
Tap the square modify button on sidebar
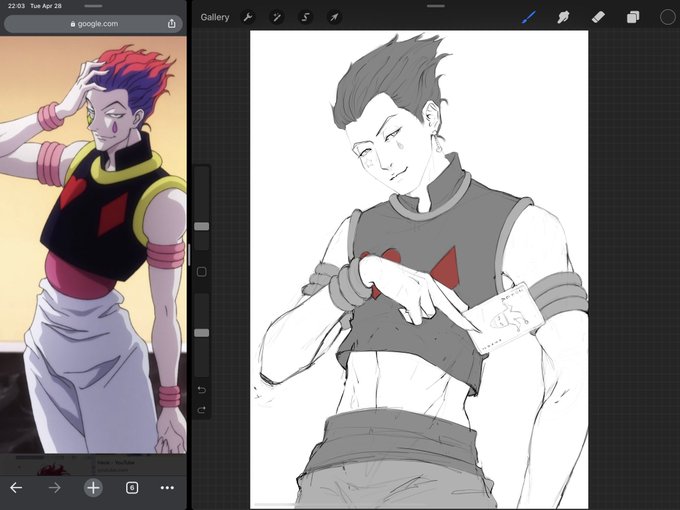pos(202,272)
